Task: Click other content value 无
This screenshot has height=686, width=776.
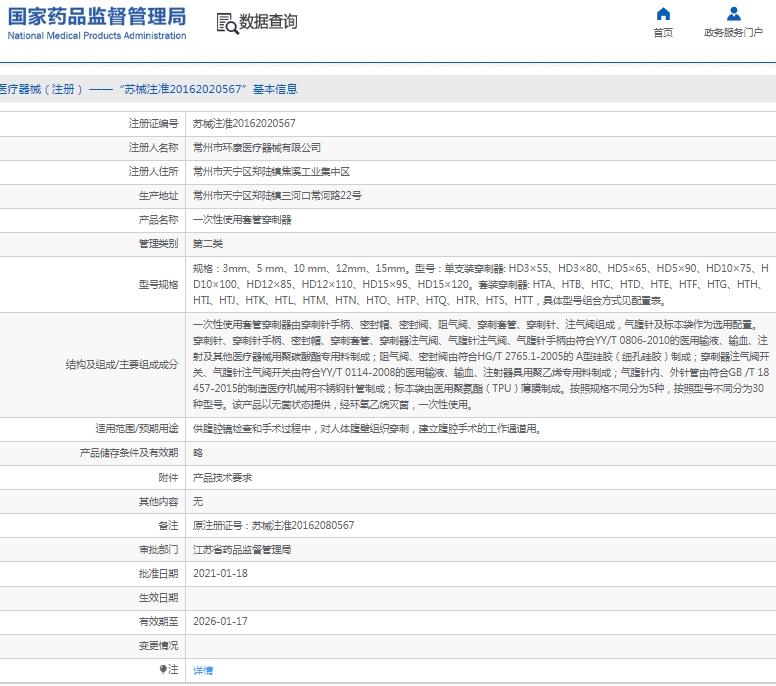Action: pos(198,501)
